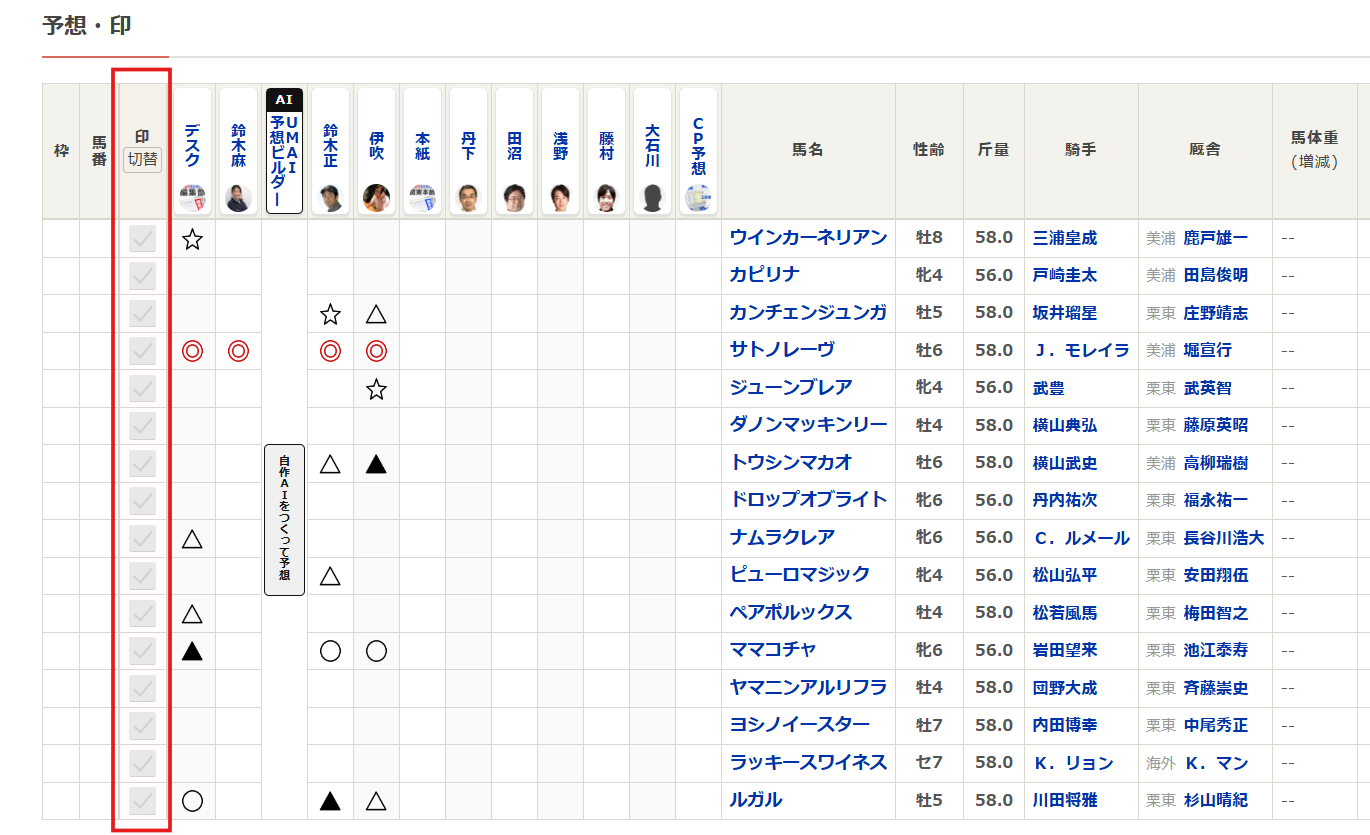This screenshot has width=1370, height=835.
Task: Open the 藤村 predictor avatar
Action: (x=606, y=198)
